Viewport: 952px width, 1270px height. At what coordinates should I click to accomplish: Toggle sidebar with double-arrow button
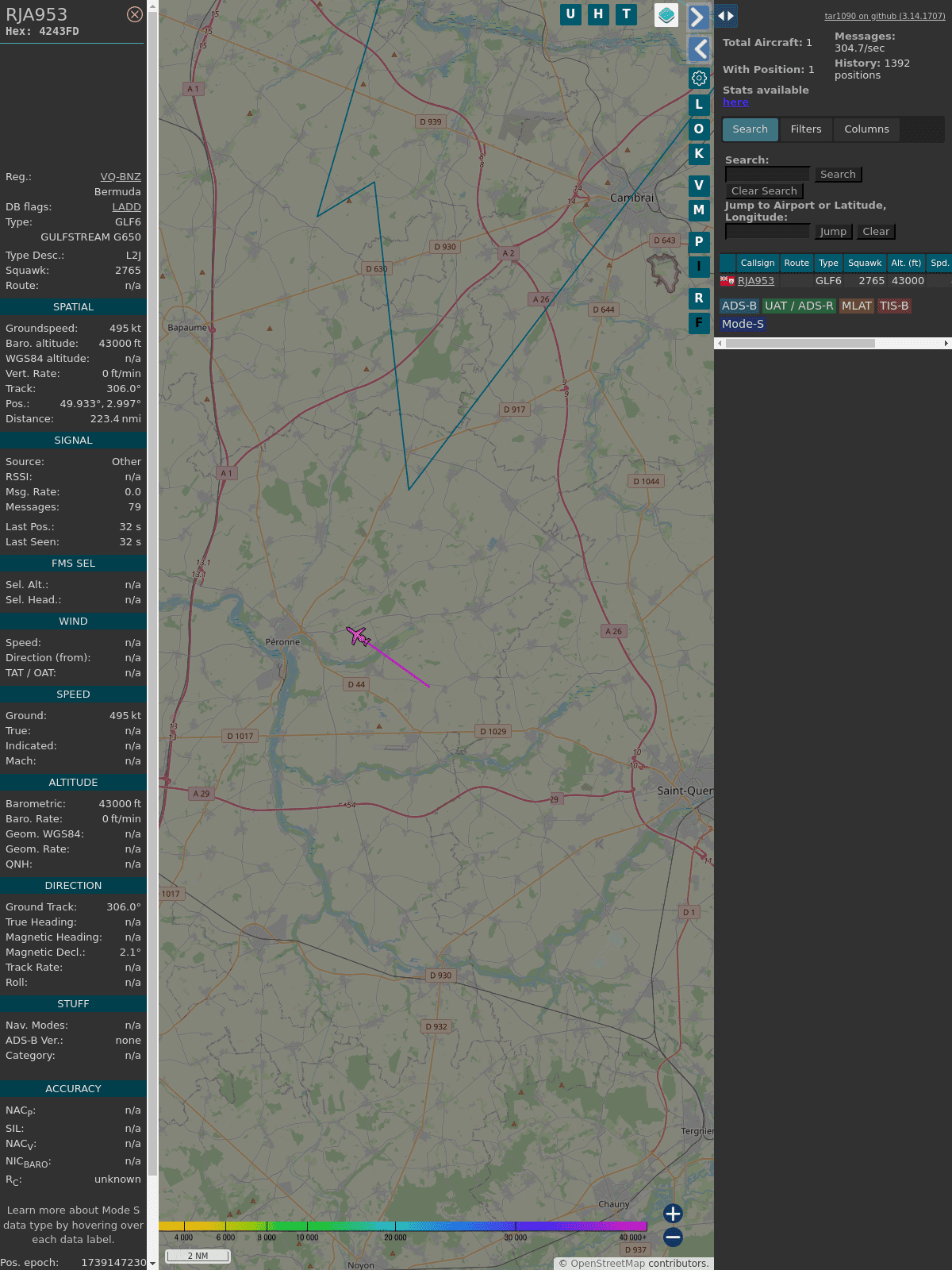point(726,16)
